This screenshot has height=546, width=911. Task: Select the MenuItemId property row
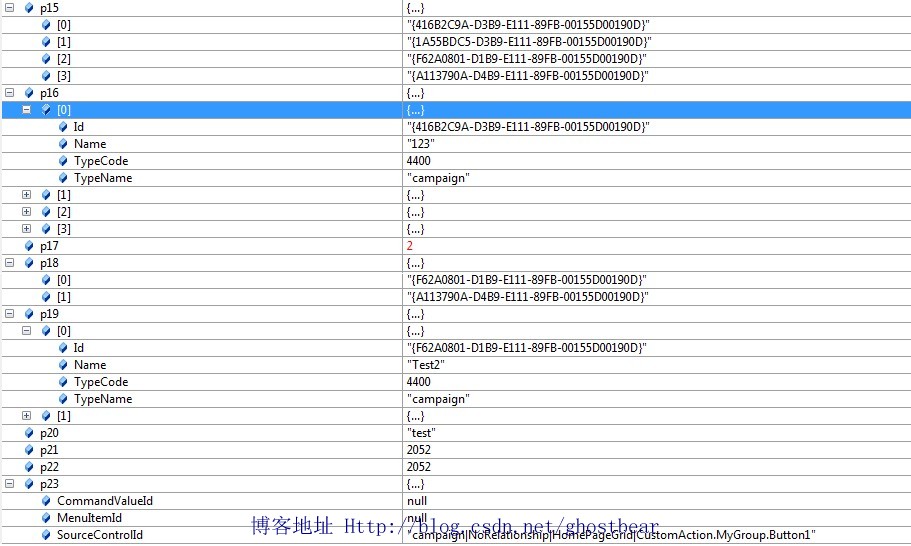click(x=89, y=518)
